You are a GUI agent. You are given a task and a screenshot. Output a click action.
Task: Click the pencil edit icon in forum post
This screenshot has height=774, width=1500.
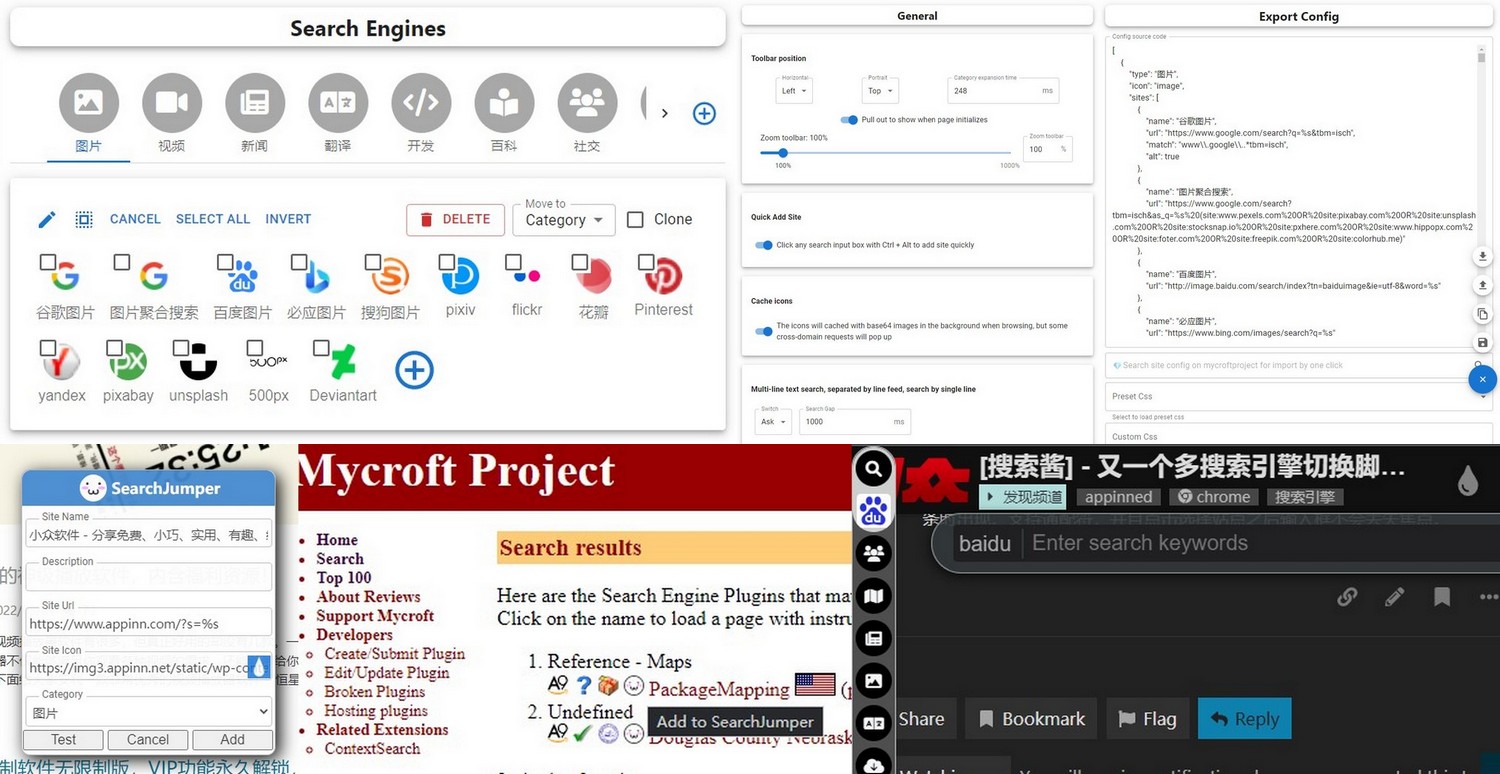[x=1395, y=597]
